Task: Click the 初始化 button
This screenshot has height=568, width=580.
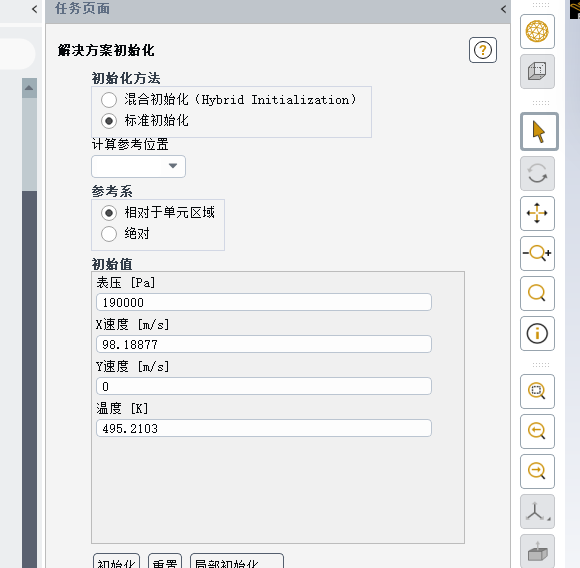Action: (116, 562)
